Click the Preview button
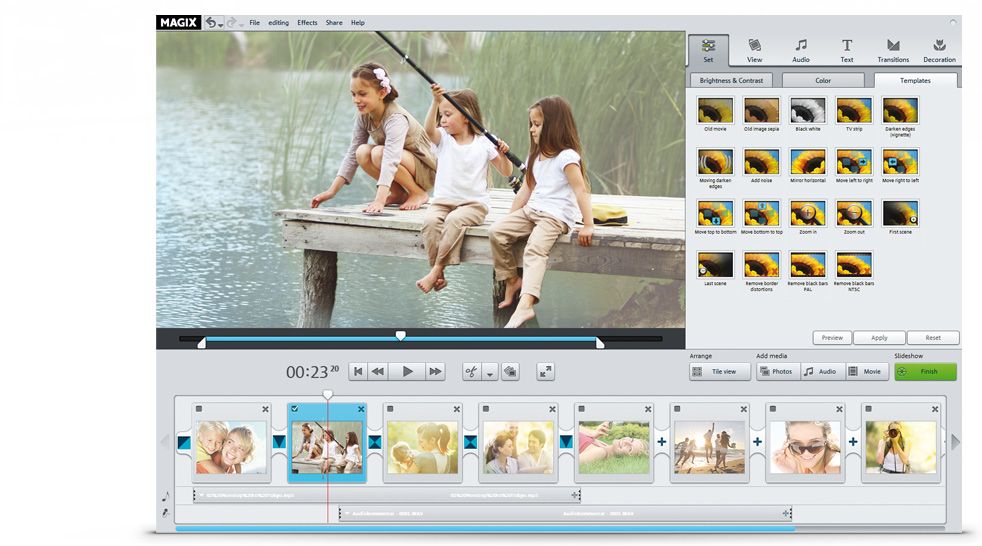 [832, 337]
